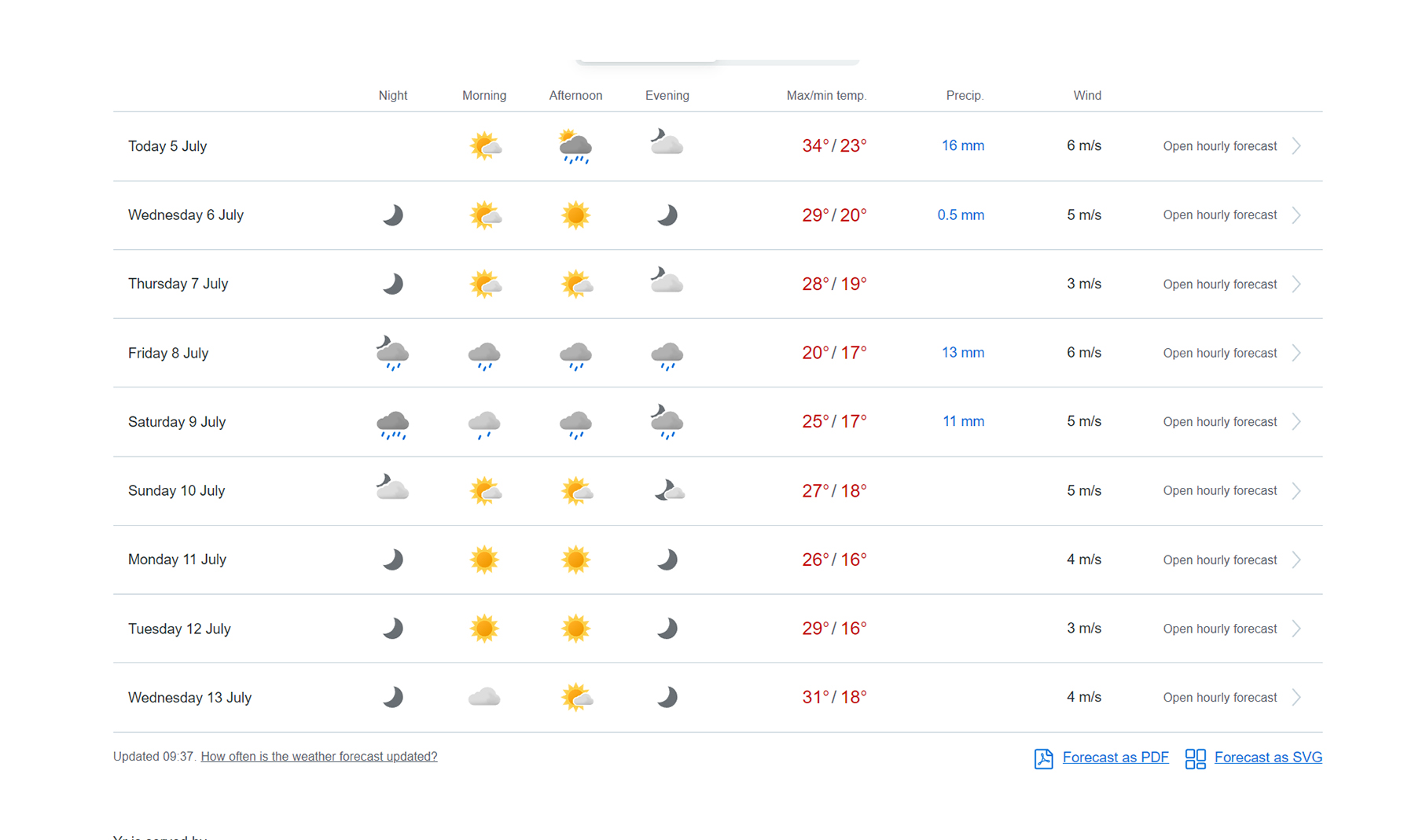
Task: Click Wednesday 6 July afternoon sun icon
Action: [x=575, y=215]
